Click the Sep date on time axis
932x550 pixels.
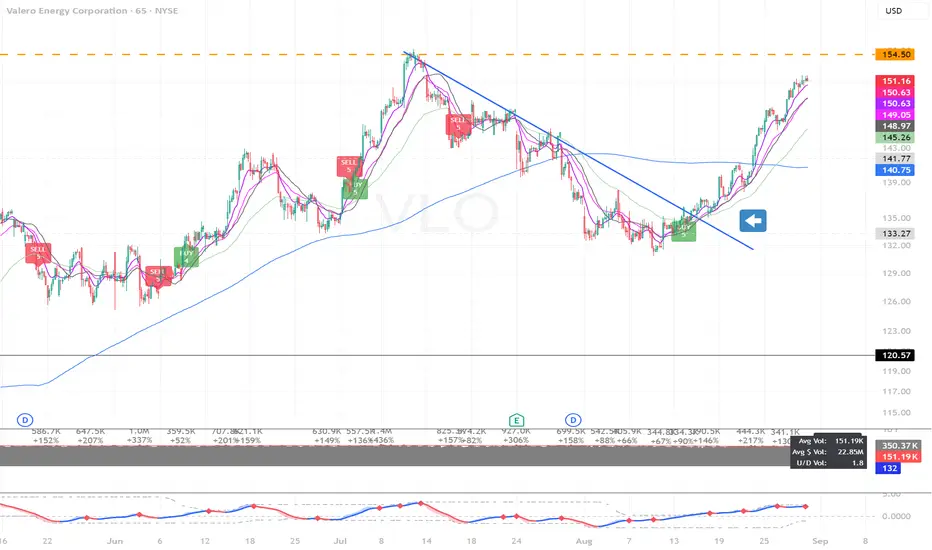pyautogui.click(x=820, y=541)
